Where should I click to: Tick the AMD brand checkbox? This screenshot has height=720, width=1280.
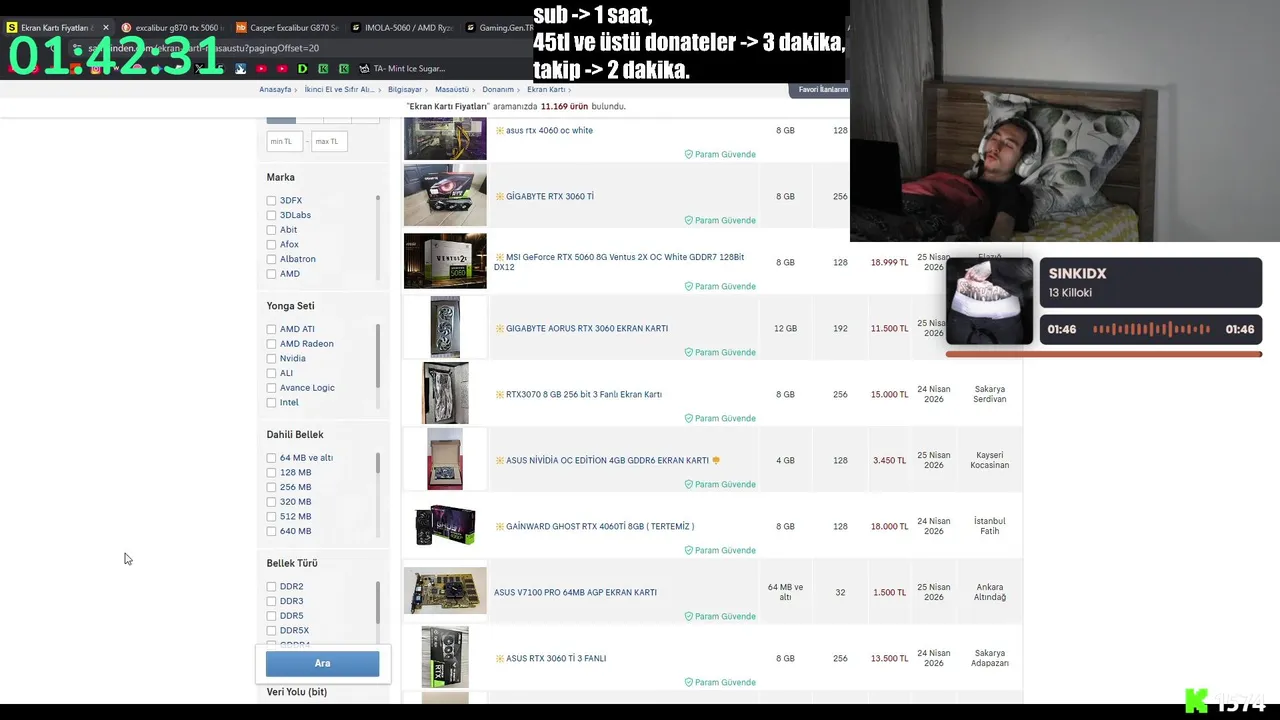[x=271, y=274]
